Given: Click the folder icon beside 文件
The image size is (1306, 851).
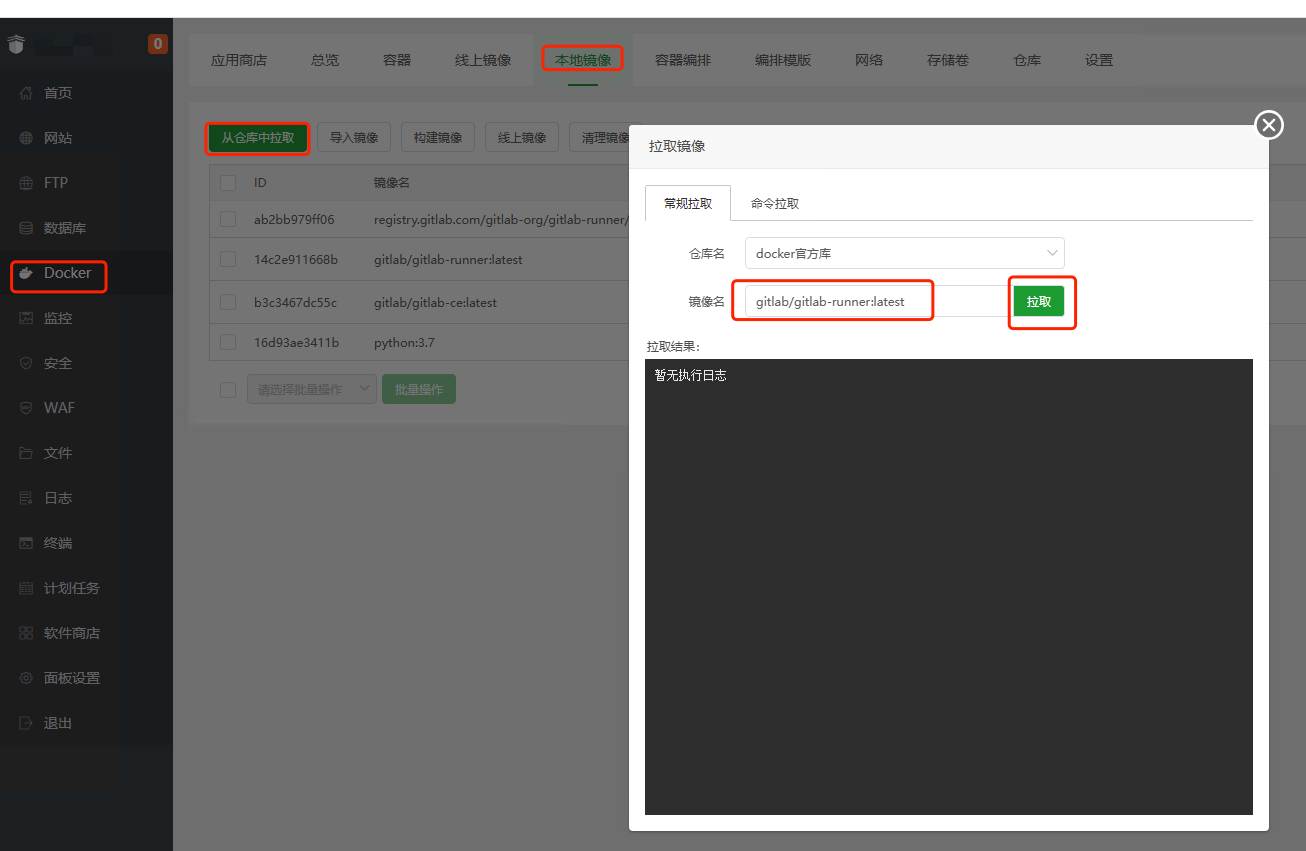Looking at the screenshot, I should (26, 453).
